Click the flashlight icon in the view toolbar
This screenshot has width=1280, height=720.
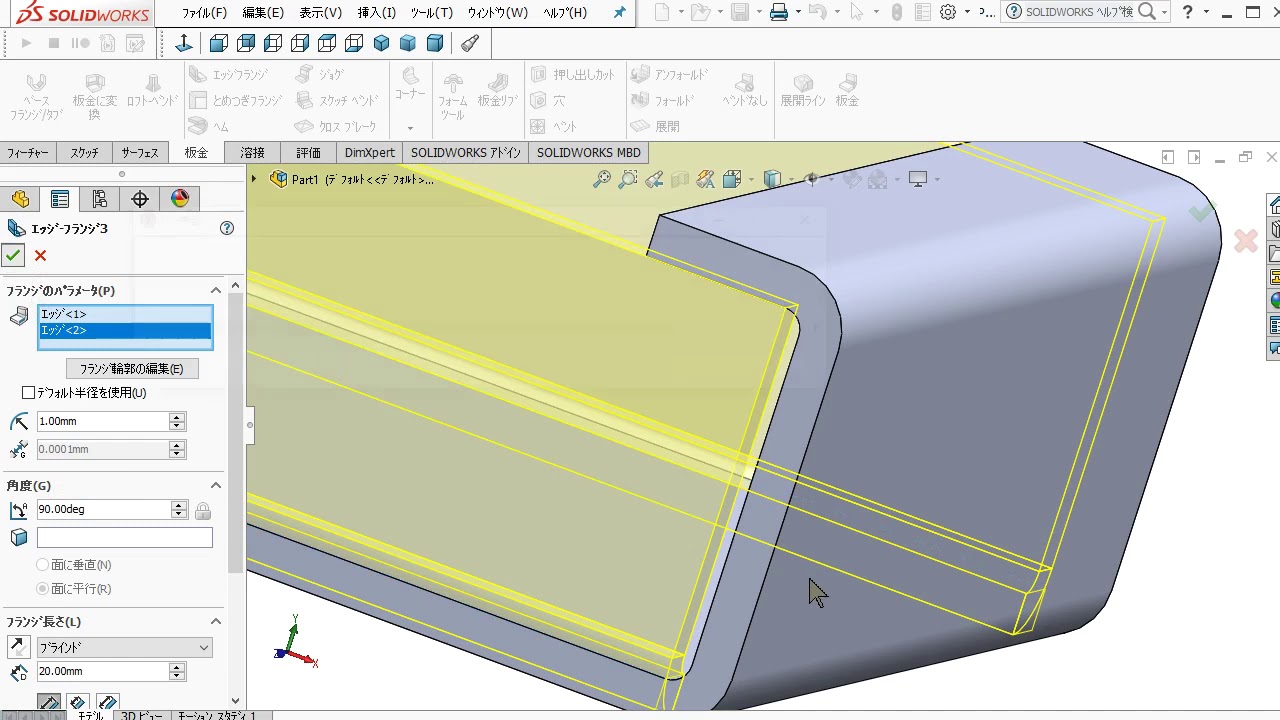(x=470, y=43)
